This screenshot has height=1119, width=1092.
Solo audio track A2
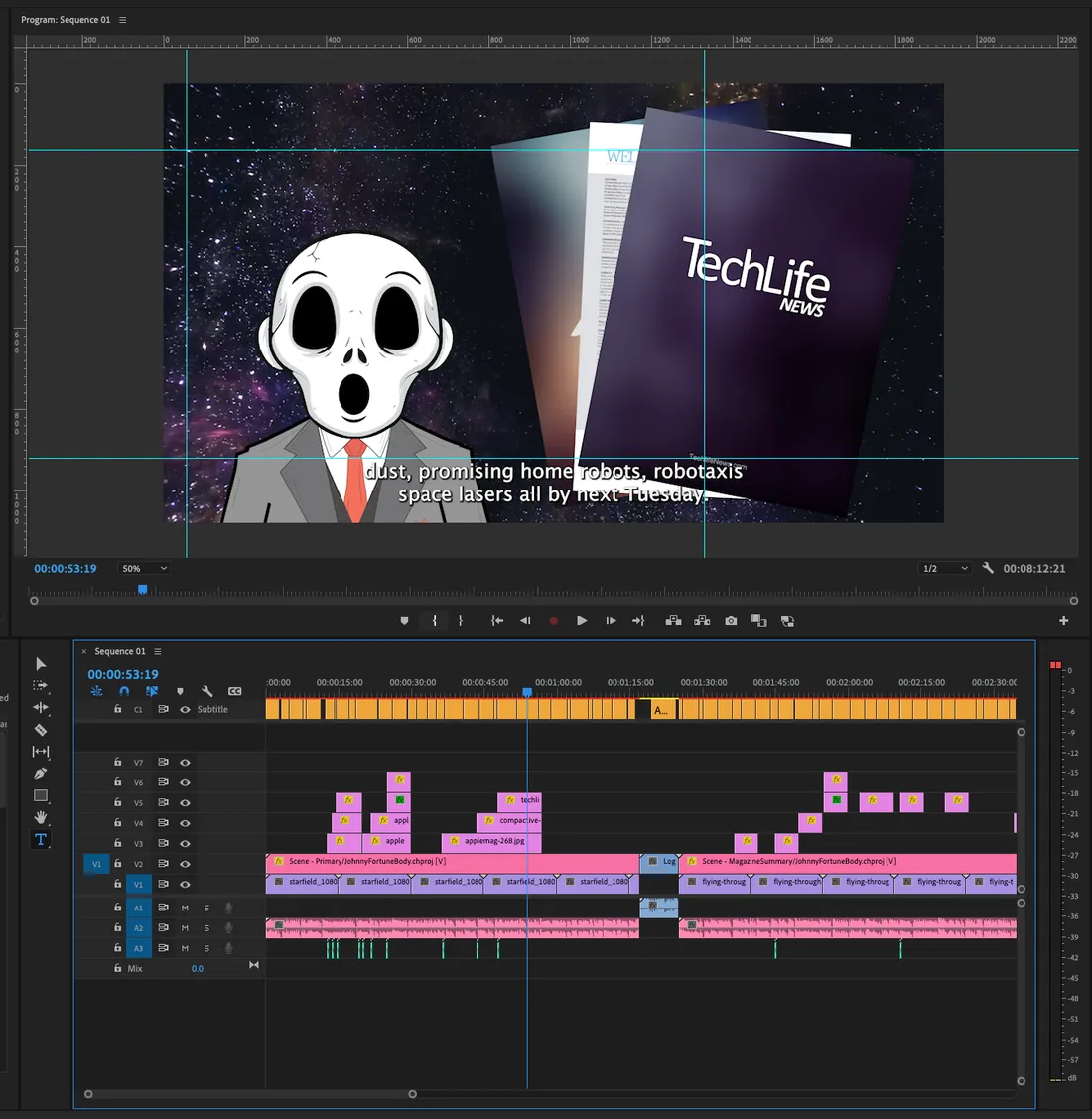[206, 926]
